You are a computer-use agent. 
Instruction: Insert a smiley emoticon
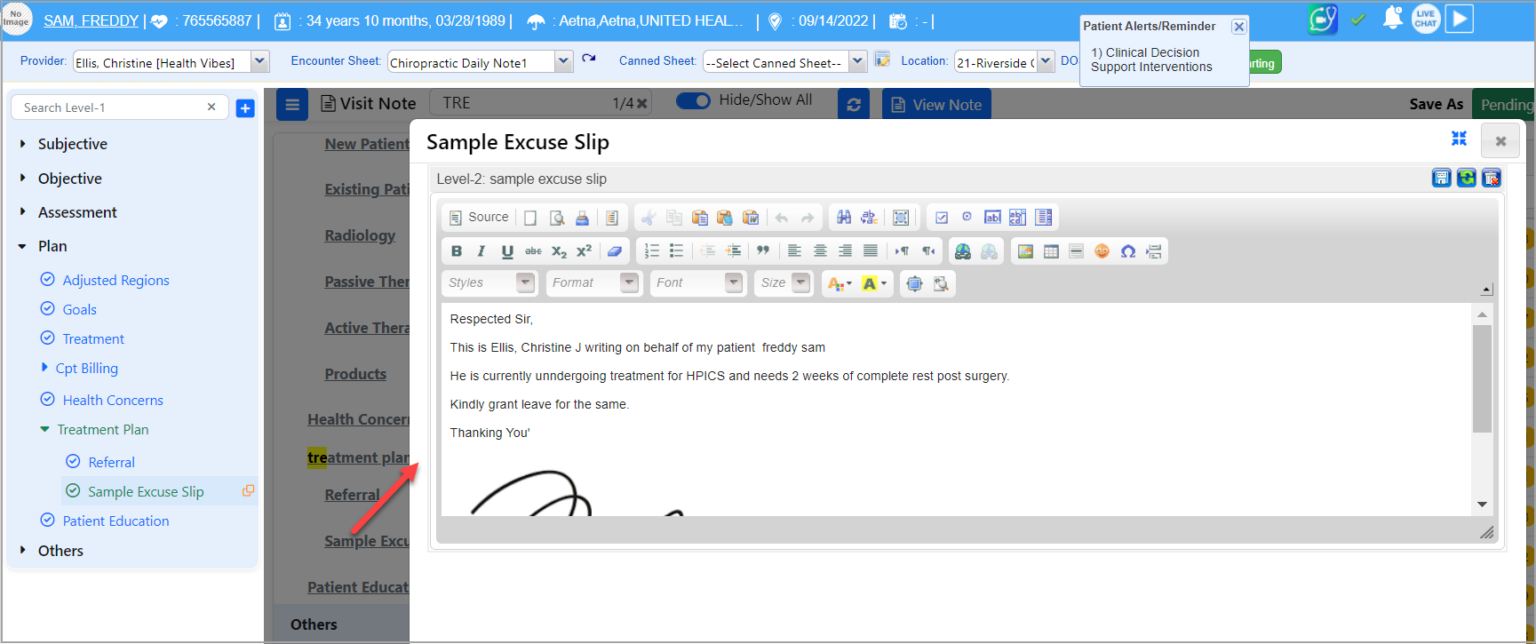[x=1102, y=251]
